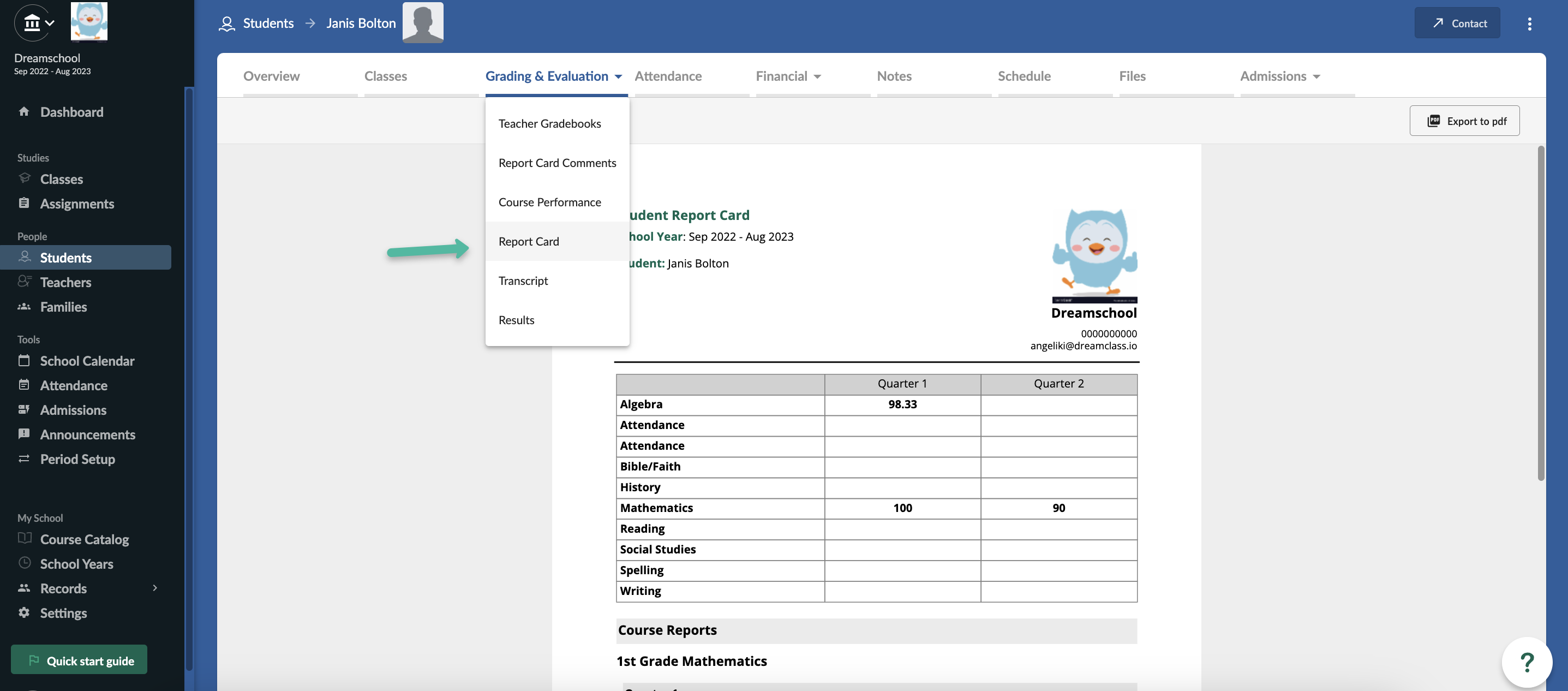
Task: Open Settings in the sidebar
Action: click(x=63, y=612)
